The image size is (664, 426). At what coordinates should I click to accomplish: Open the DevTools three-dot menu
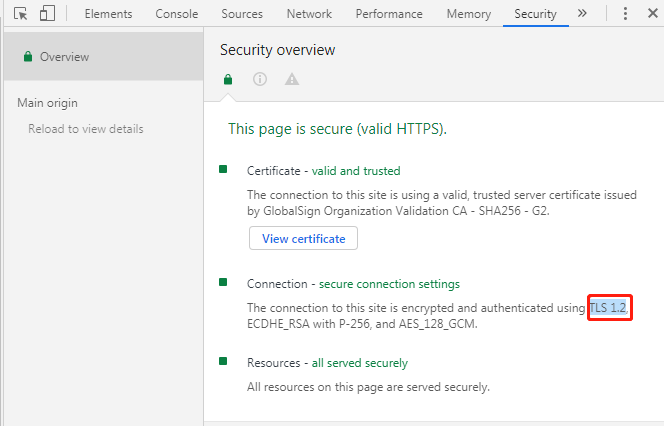625,14
